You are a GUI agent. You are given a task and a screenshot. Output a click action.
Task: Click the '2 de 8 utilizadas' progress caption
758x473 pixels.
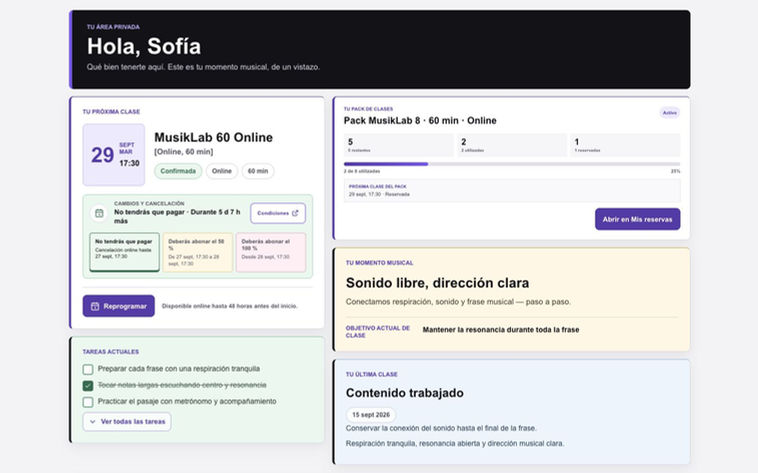click(362, 171)
